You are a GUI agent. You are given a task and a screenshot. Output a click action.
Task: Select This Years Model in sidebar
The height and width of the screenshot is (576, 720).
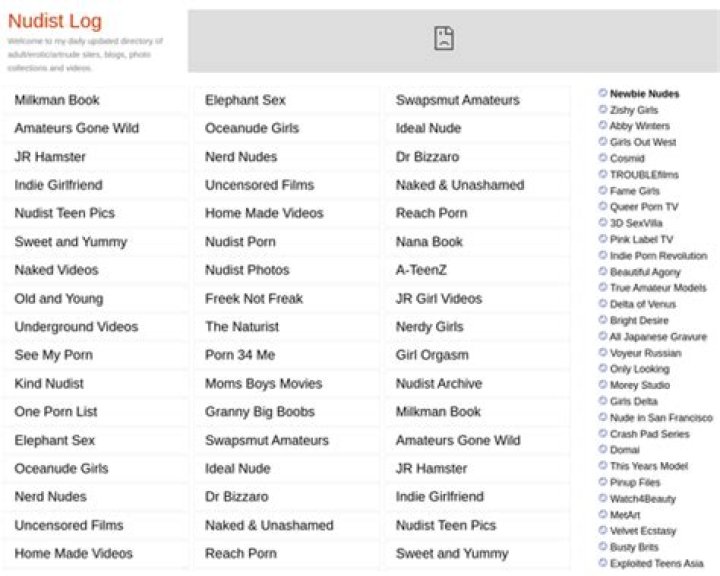coord(648,466)
